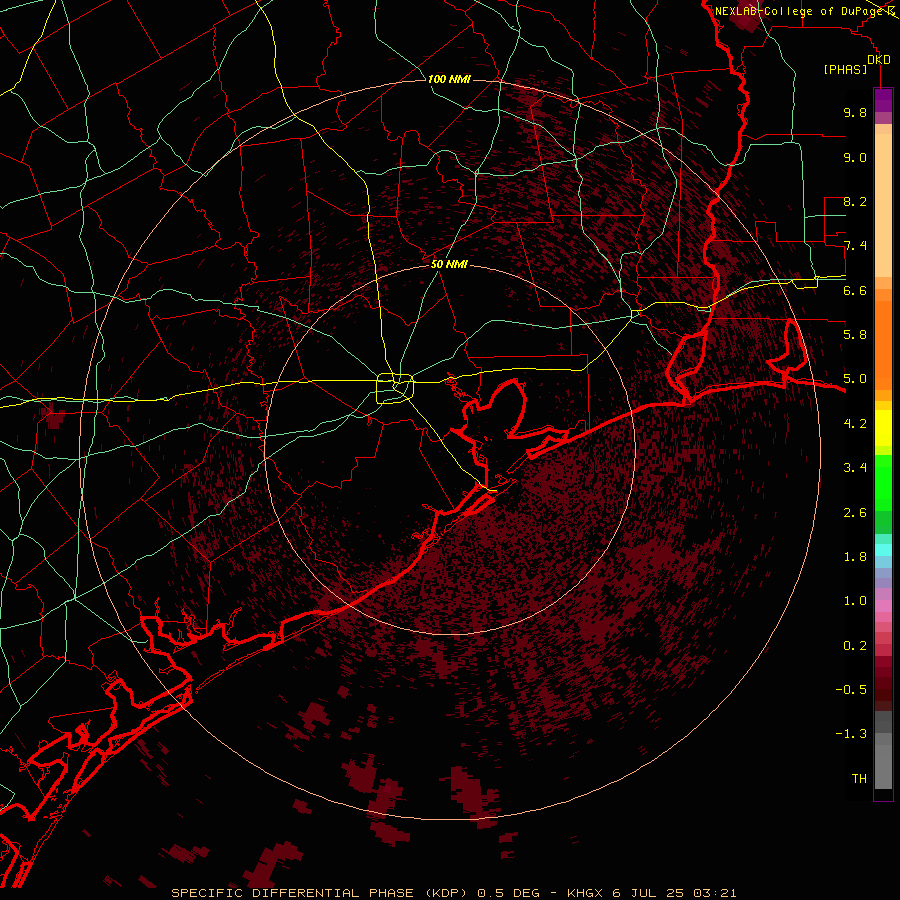Screen dimensions: 900x900
Task: Click the 1.8 scale value
Action: [855, 557]
